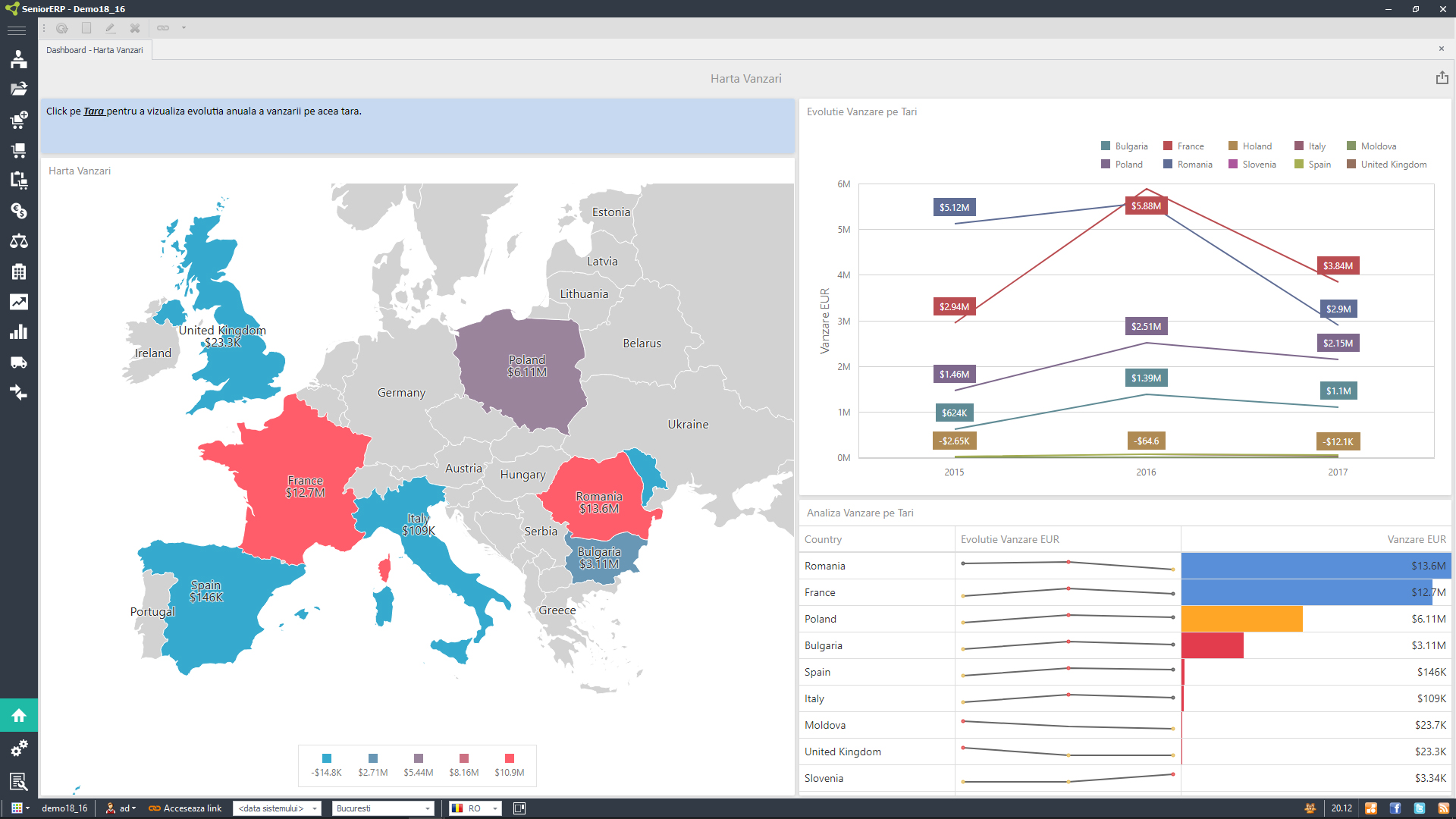Select the date system dropdown field
The width and height of the screenshot is (1456, 819).
[278, 808]
